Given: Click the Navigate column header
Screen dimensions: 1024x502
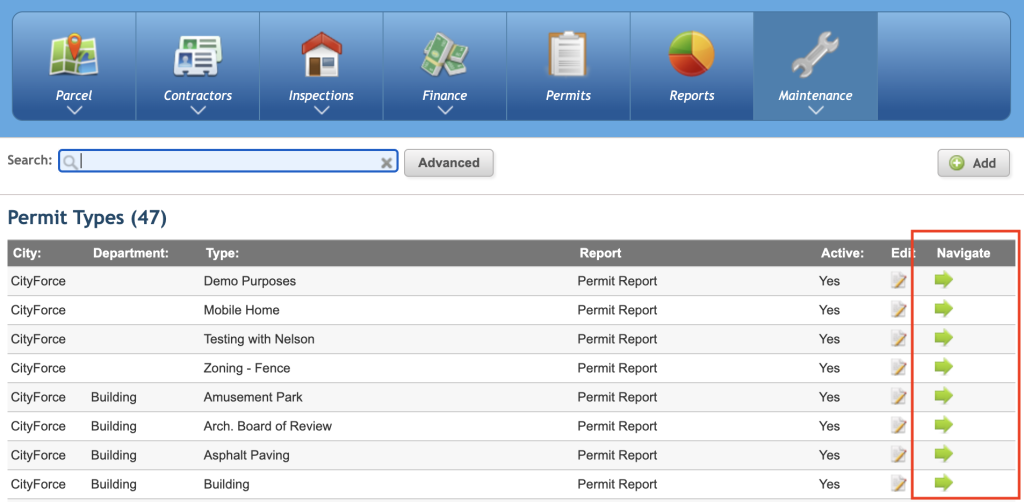Looking at the screenshot, I should (x=963, y=253).
